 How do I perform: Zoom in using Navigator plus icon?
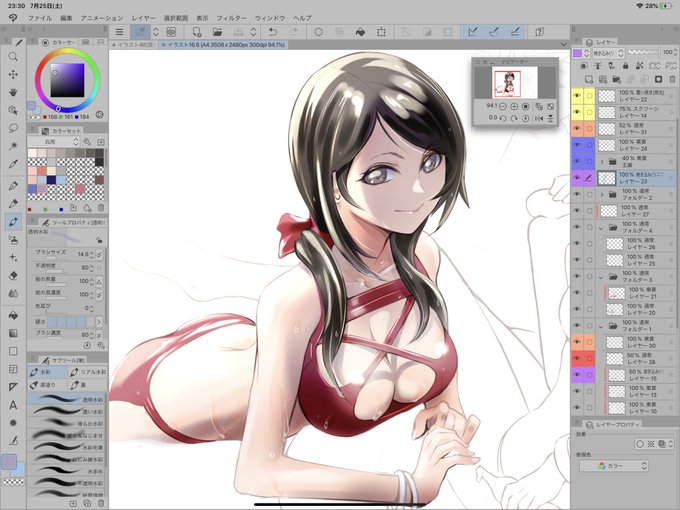click(514, 106)
